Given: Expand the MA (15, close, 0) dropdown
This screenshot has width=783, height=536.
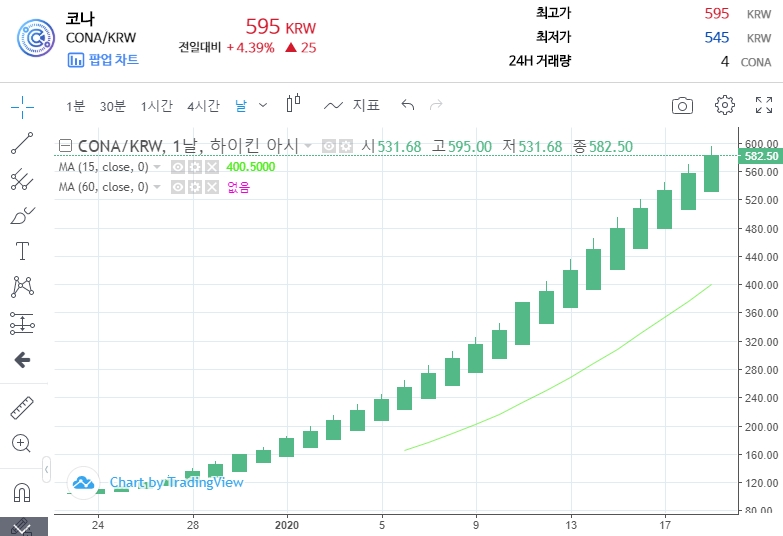Looking at the screenshot, I should [x=157, y=167].
